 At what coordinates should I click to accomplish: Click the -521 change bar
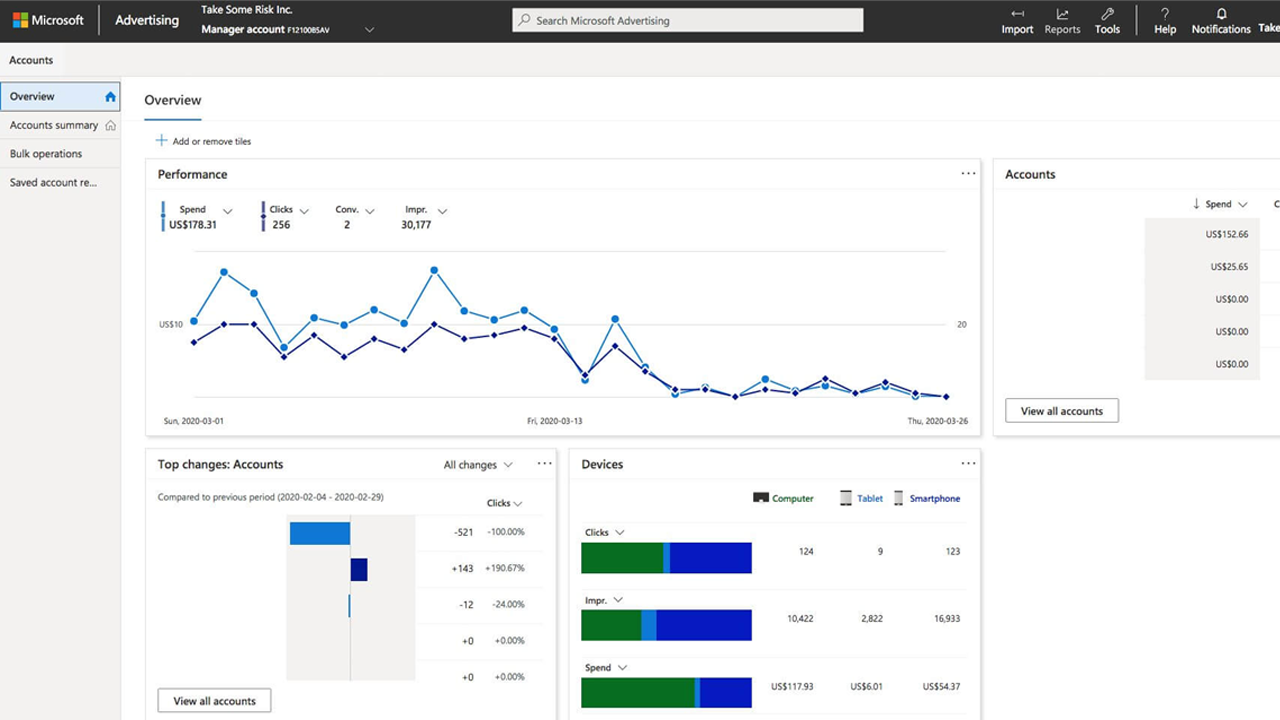(320, 533)
